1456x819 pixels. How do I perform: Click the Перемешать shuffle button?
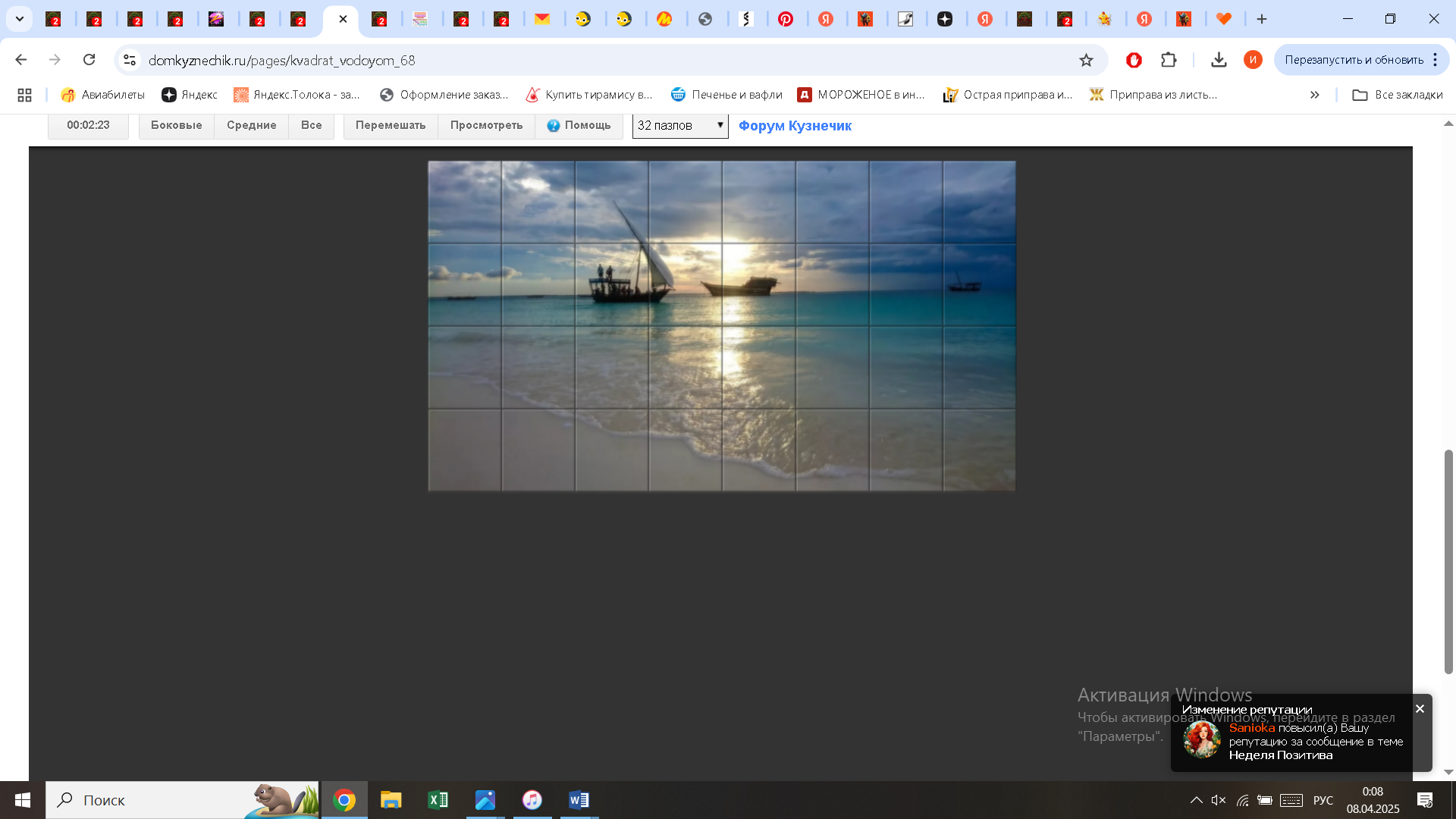[x=391, y=125]
